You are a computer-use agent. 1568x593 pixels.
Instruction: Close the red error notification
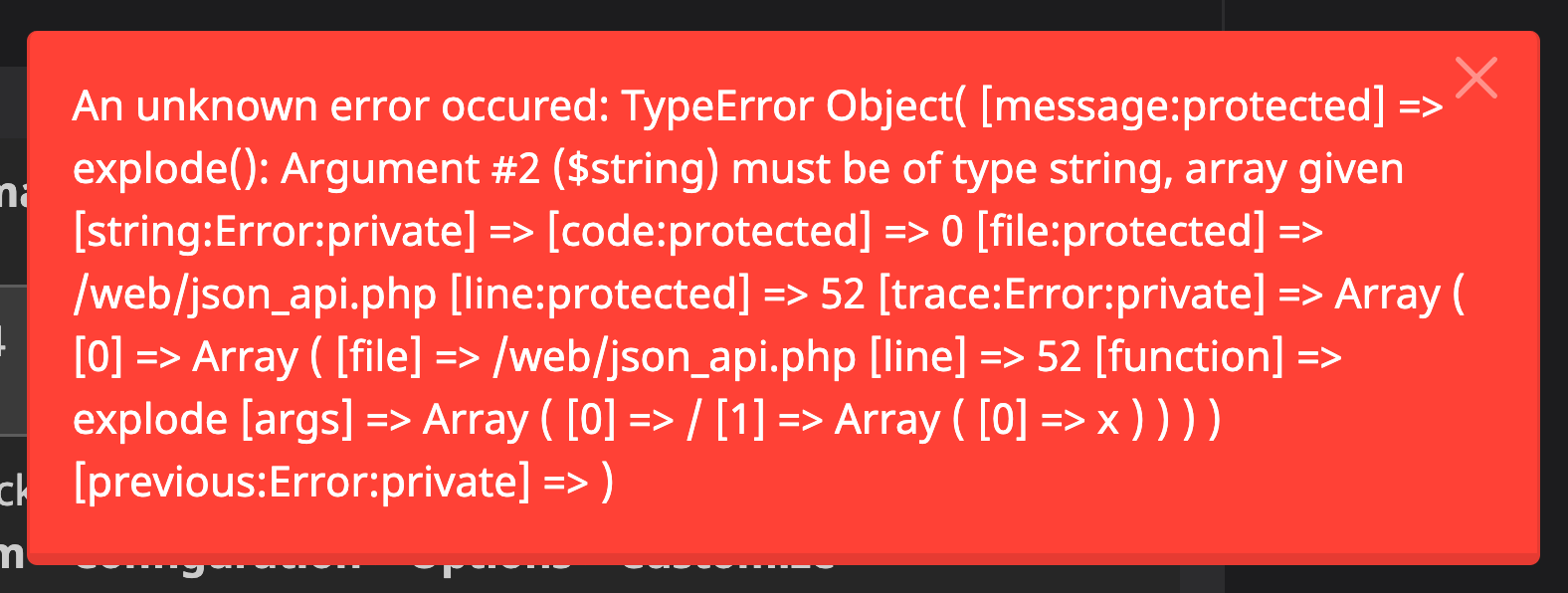(x=1475, y=78)
